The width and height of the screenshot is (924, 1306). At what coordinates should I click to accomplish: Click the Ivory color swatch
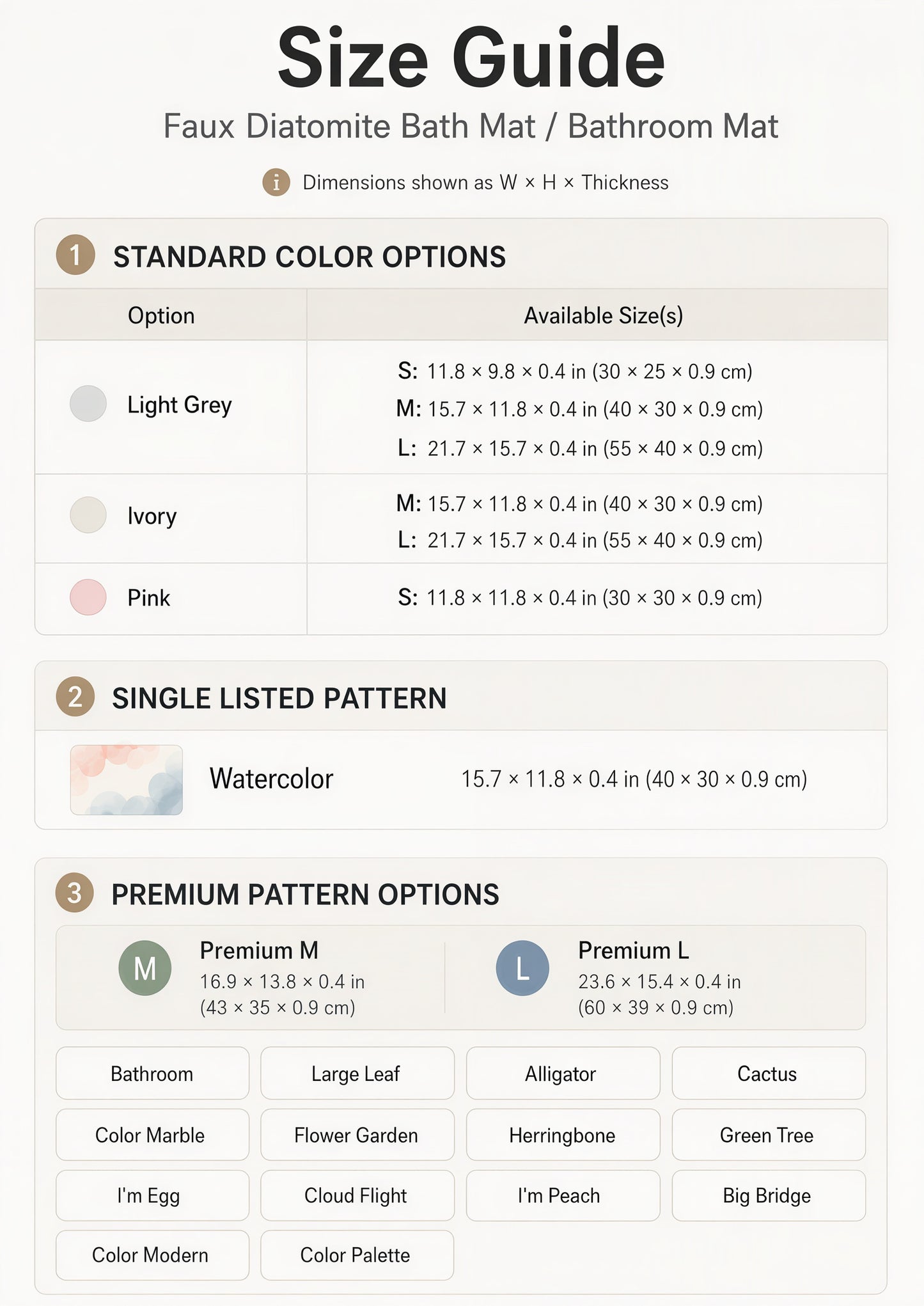coord(88,515)
